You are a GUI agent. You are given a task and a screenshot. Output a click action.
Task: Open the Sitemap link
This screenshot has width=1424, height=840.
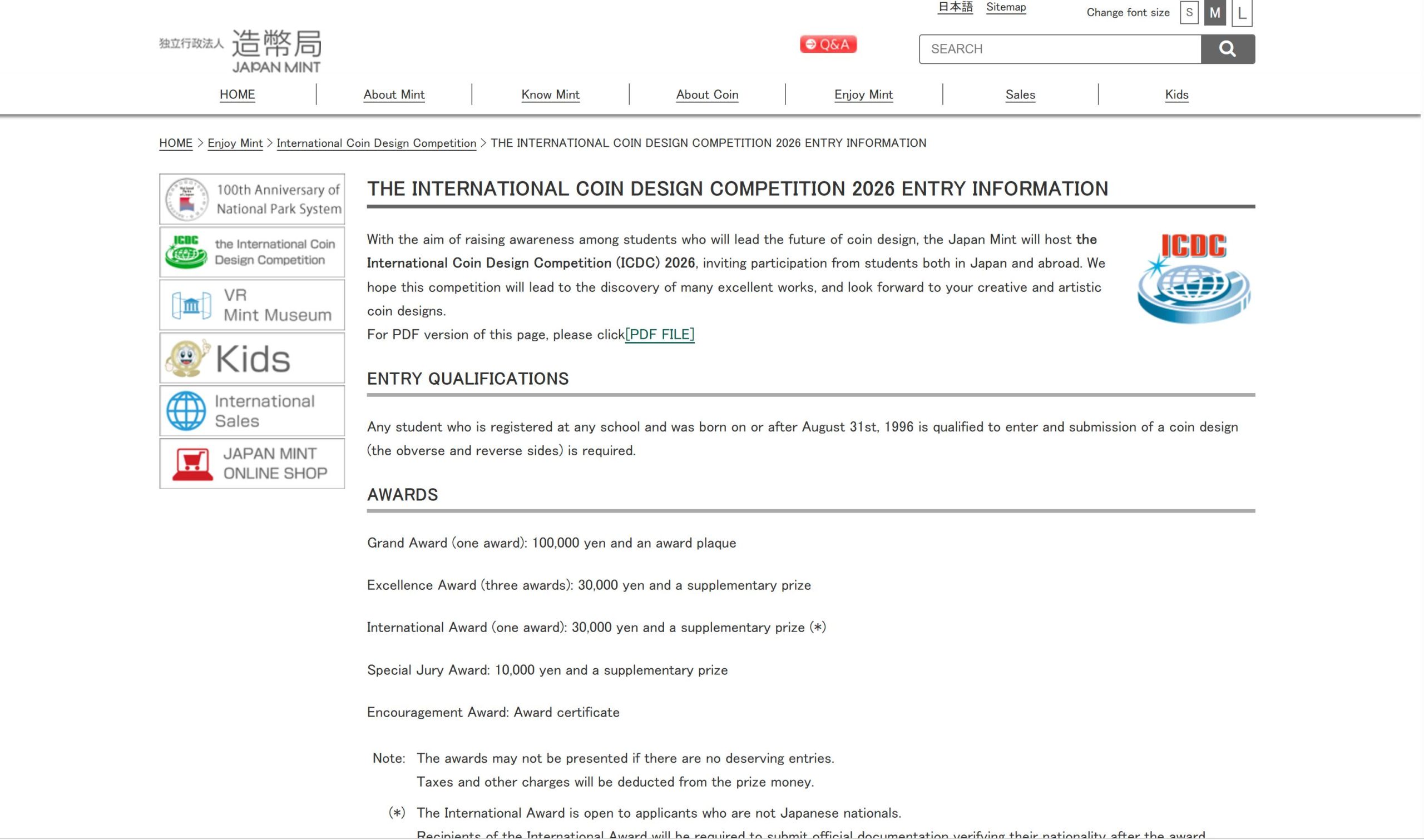(x=1006, y=7)
